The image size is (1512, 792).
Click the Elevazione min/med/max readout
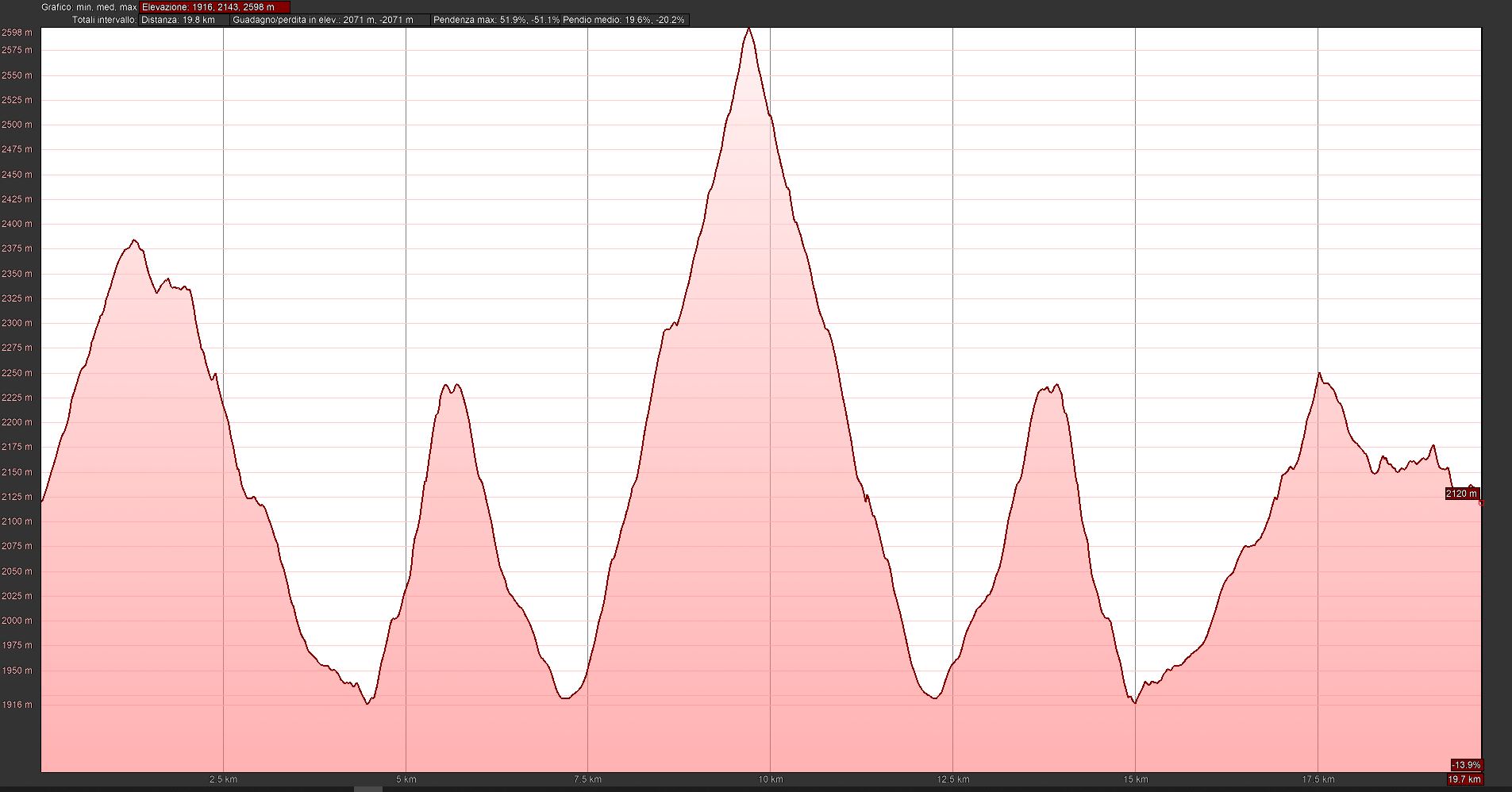point(214,7)
